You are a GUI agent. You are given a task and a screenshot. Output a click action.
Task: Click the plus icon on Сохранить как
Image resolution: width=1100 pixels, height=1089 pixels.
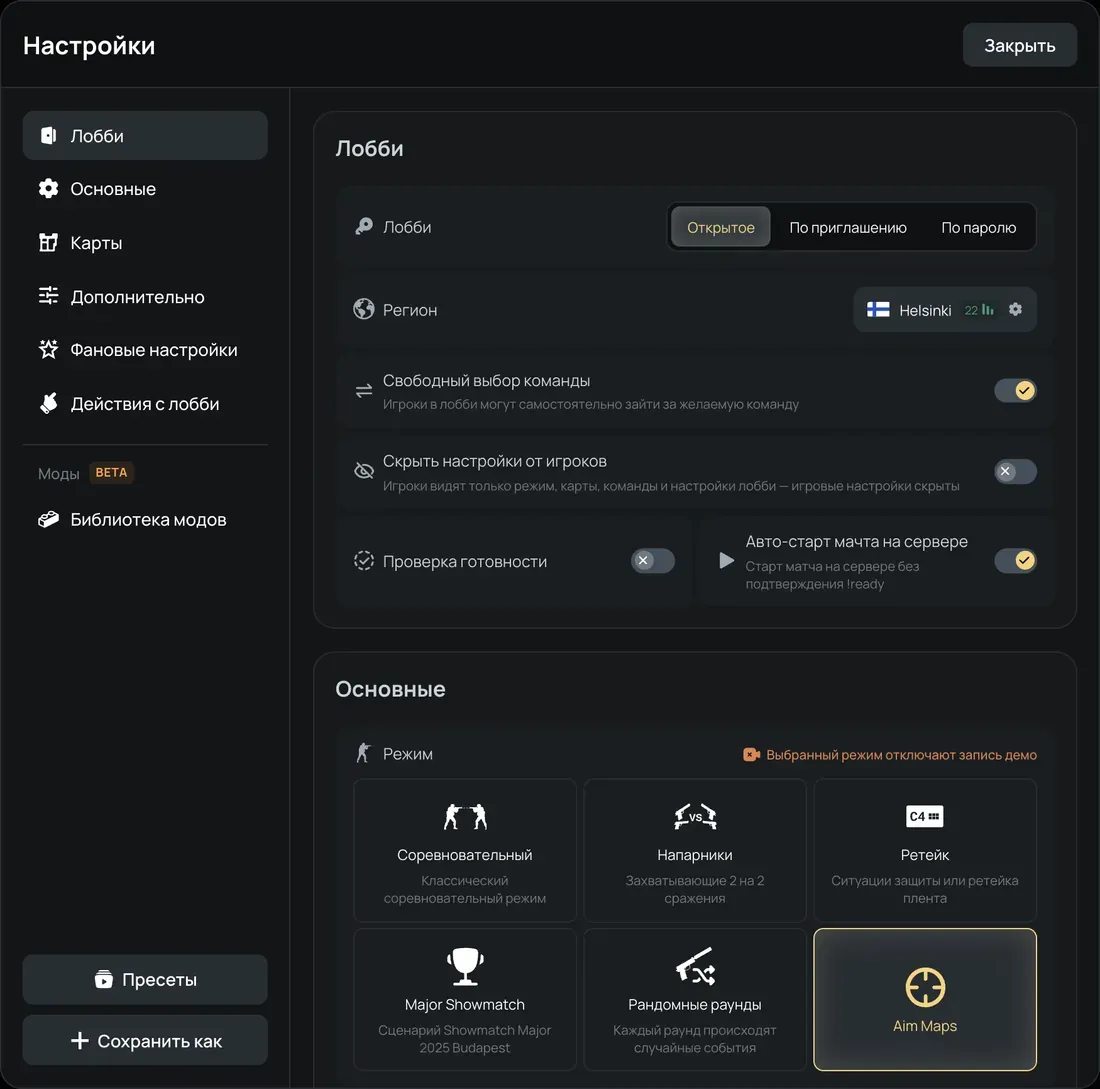pyautogui.click(x=80, y=1041)
